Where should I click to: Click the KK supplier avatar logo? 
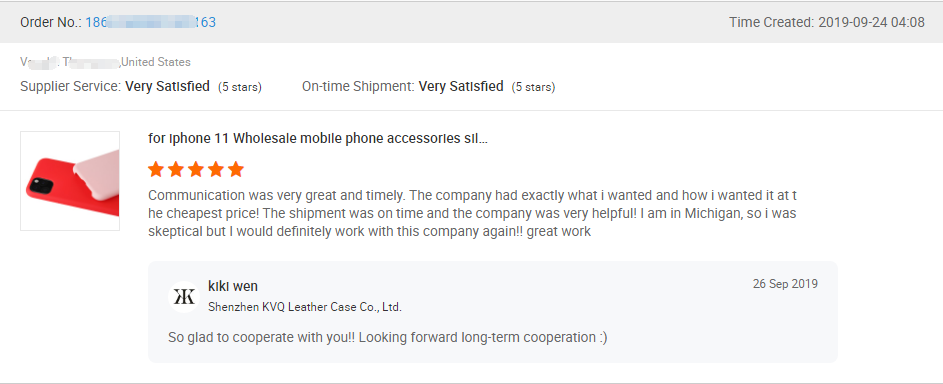(183, 297)
